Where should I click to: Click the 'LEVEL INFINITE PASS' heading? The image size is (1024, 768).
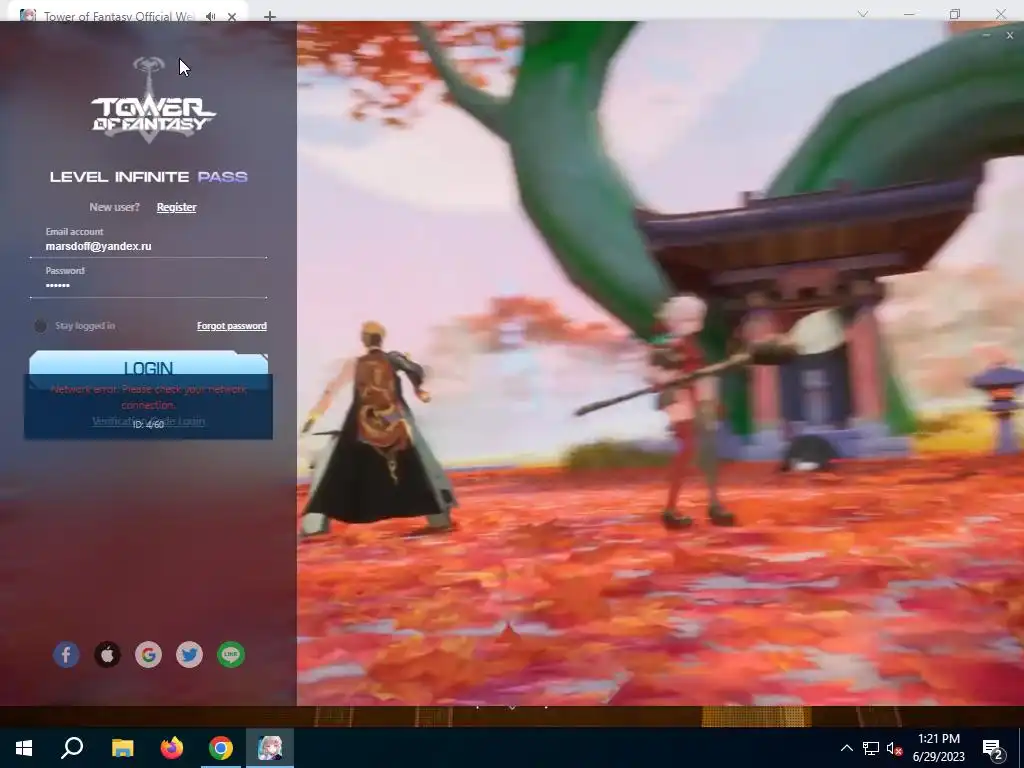click(x=149, y=177)
